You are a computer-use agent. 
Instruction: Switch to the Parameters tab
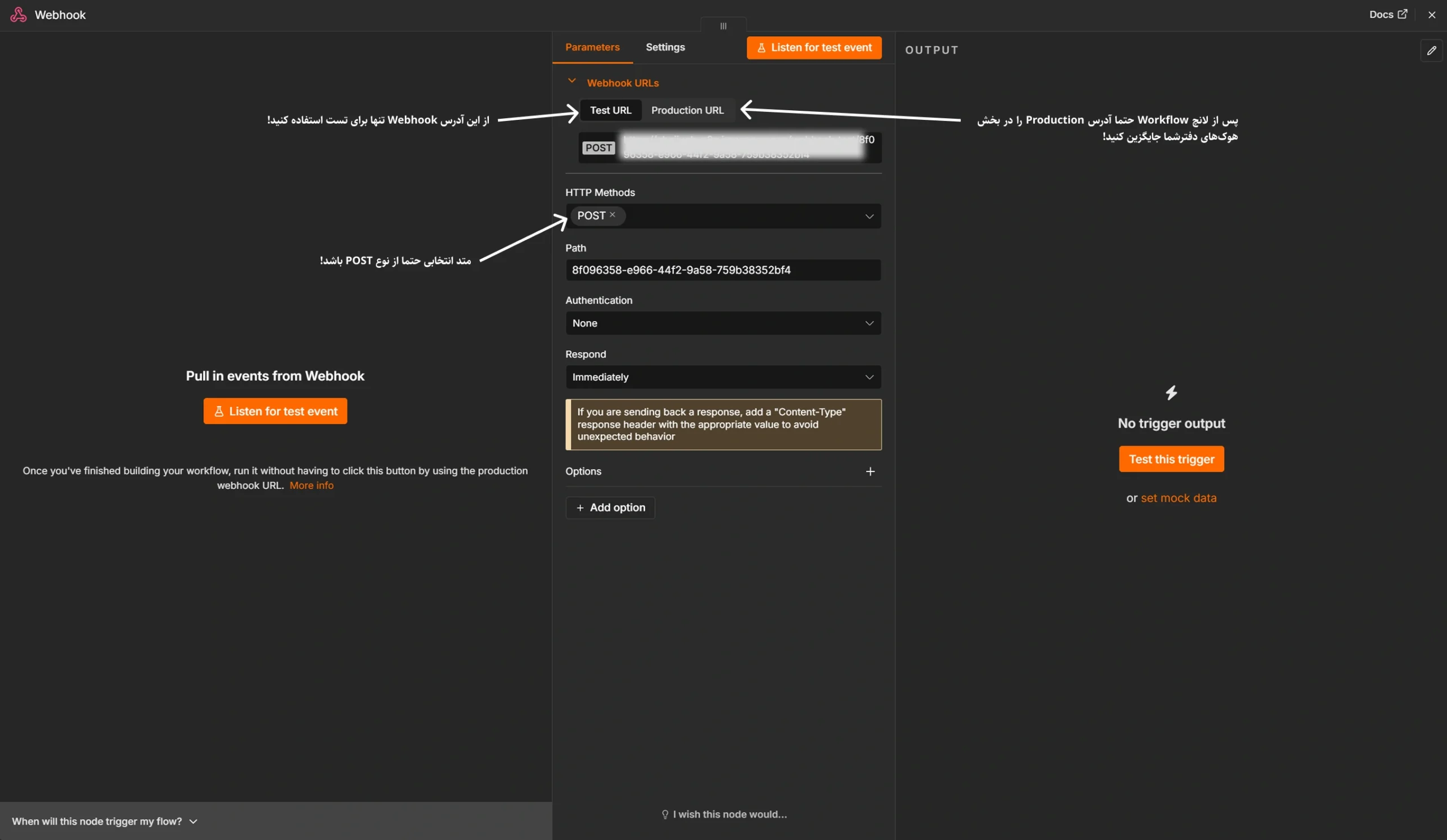[592, 47]
